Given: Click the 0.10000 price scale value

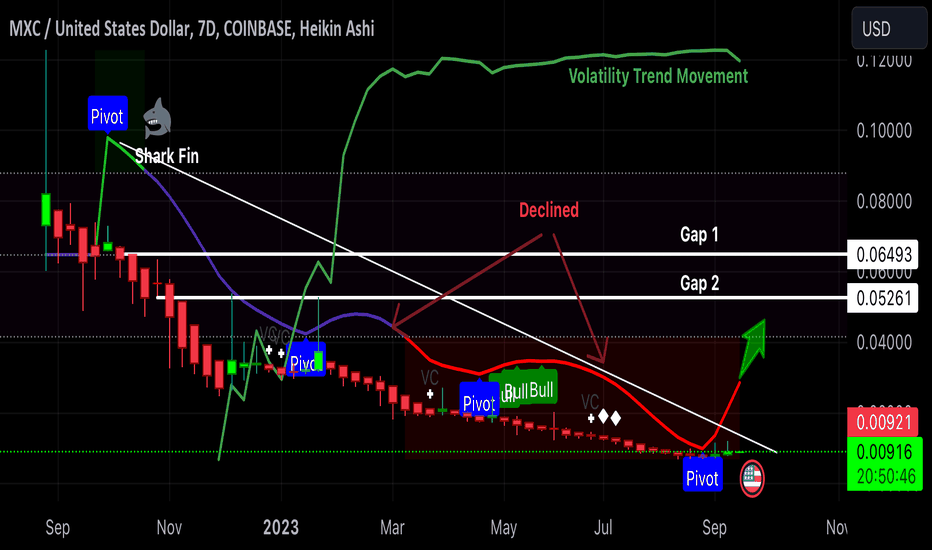Looking at the screenshot, I should [884, 131].
